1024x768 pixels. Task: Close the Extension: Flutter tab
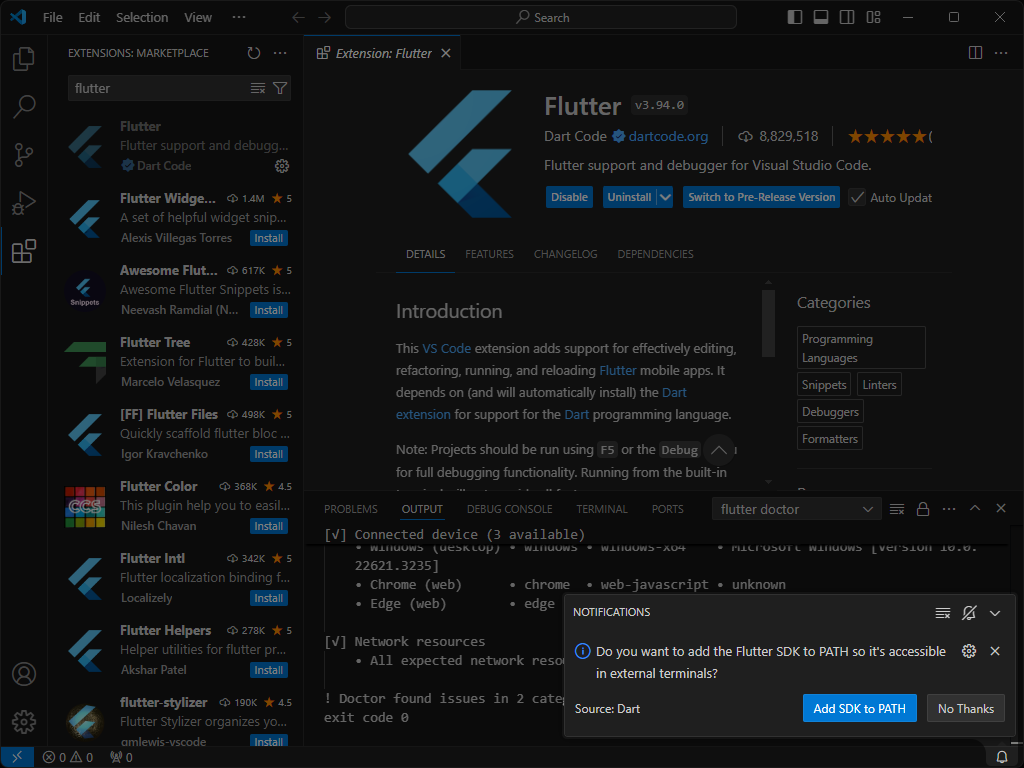(446, 53)
